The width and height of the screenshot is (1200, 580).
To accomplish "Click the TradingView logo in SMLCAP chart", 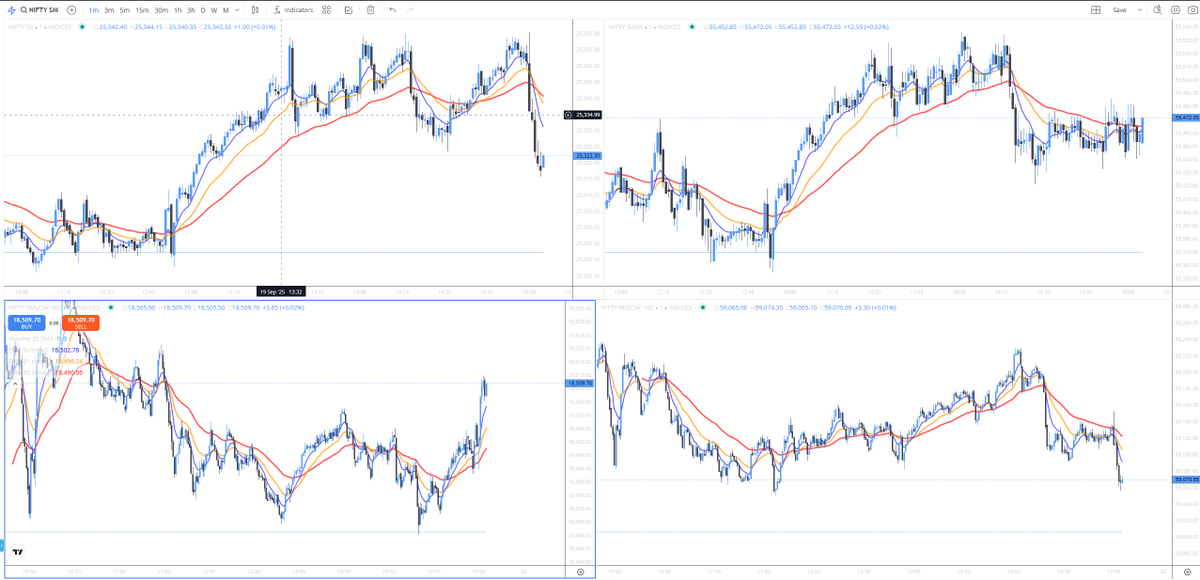I will (18, 551).
